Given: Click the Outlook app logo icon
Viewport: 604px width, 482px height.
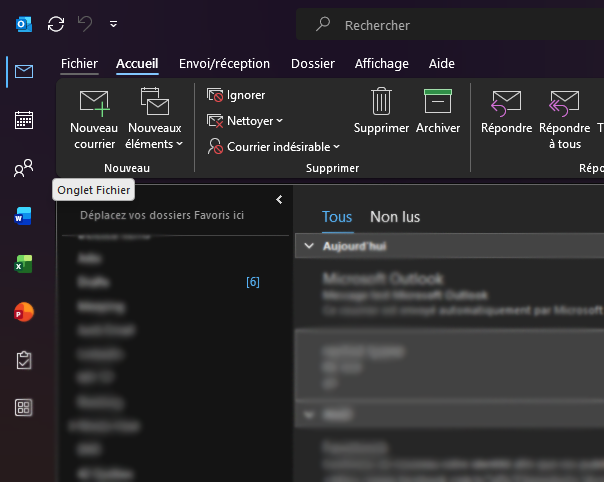Looking at the screenshot, I should (24, 24).
